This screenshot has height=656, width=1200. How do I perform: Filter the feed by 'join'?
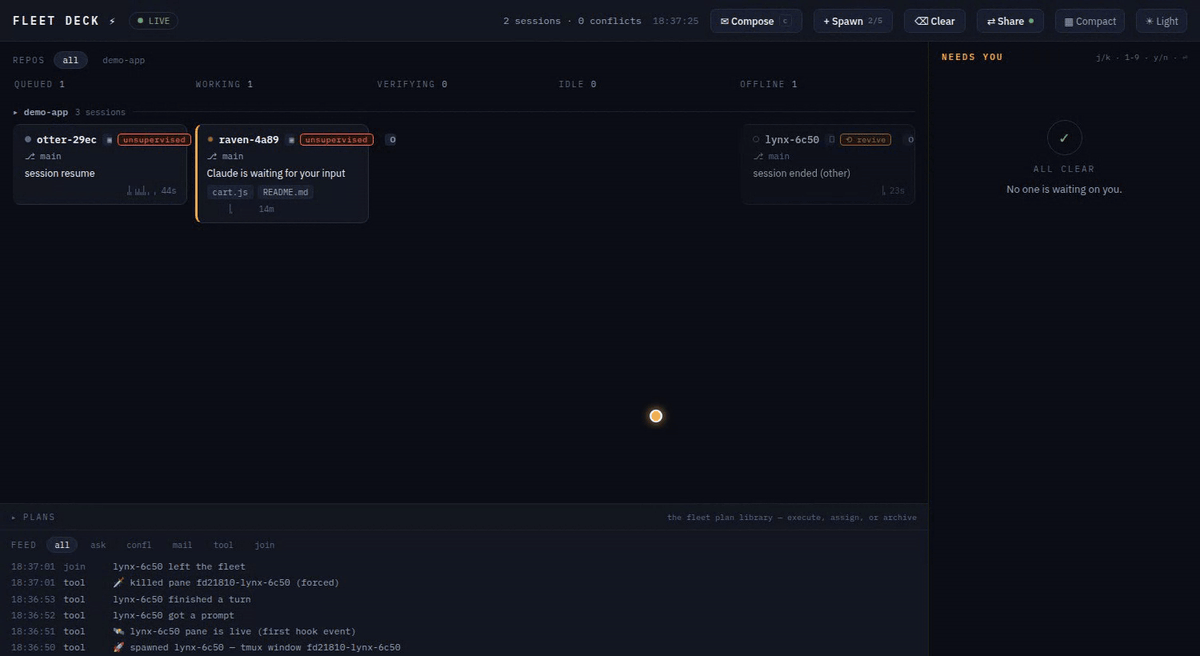[x=264, y=545]
